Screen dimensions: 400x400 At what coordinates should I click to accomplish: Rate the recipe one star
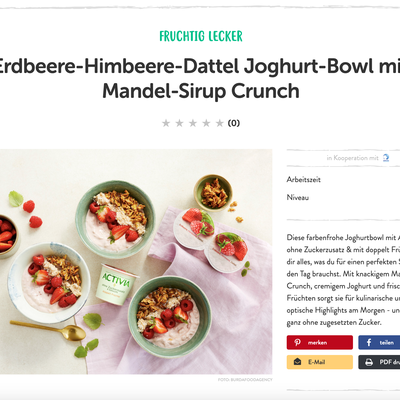tap(166, 123)
